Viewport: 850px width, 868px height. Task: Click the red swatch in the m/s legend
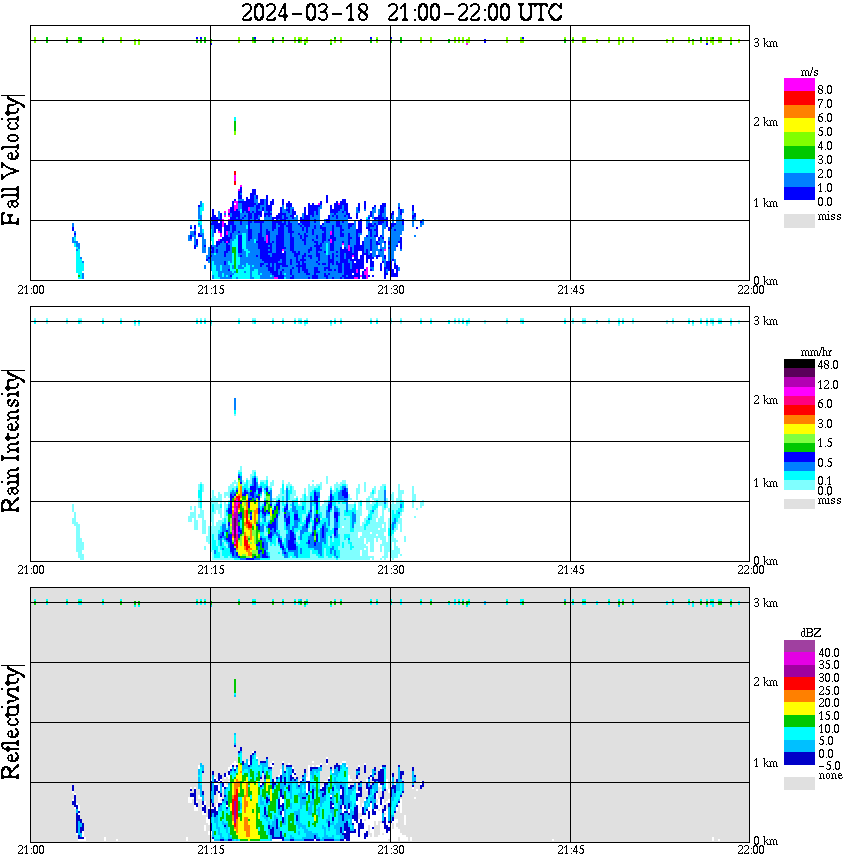point(799,99)
